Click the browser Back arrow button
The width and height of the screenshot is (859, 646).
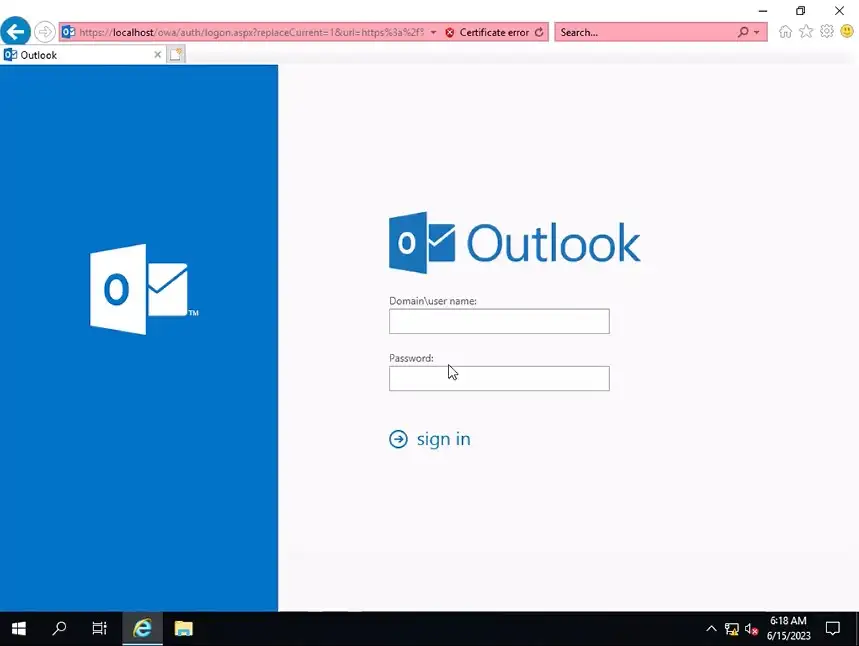pyautogui.click(x=16, y=32)
